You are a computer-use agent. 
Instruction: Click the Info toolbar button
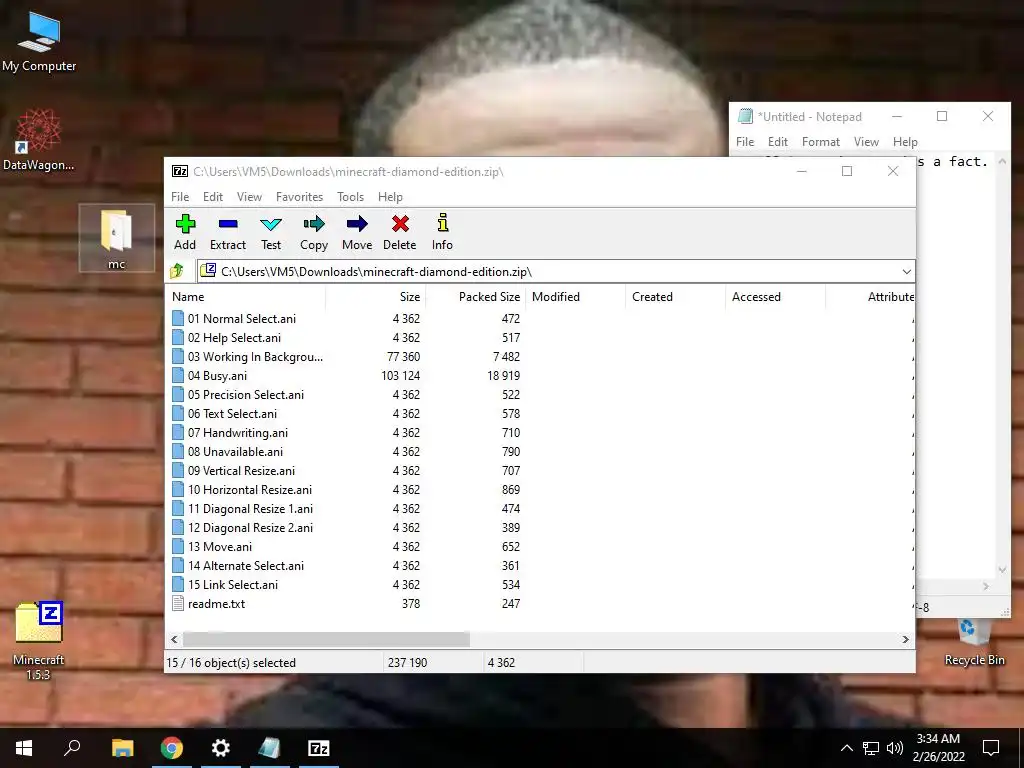(x=442, y=232)
